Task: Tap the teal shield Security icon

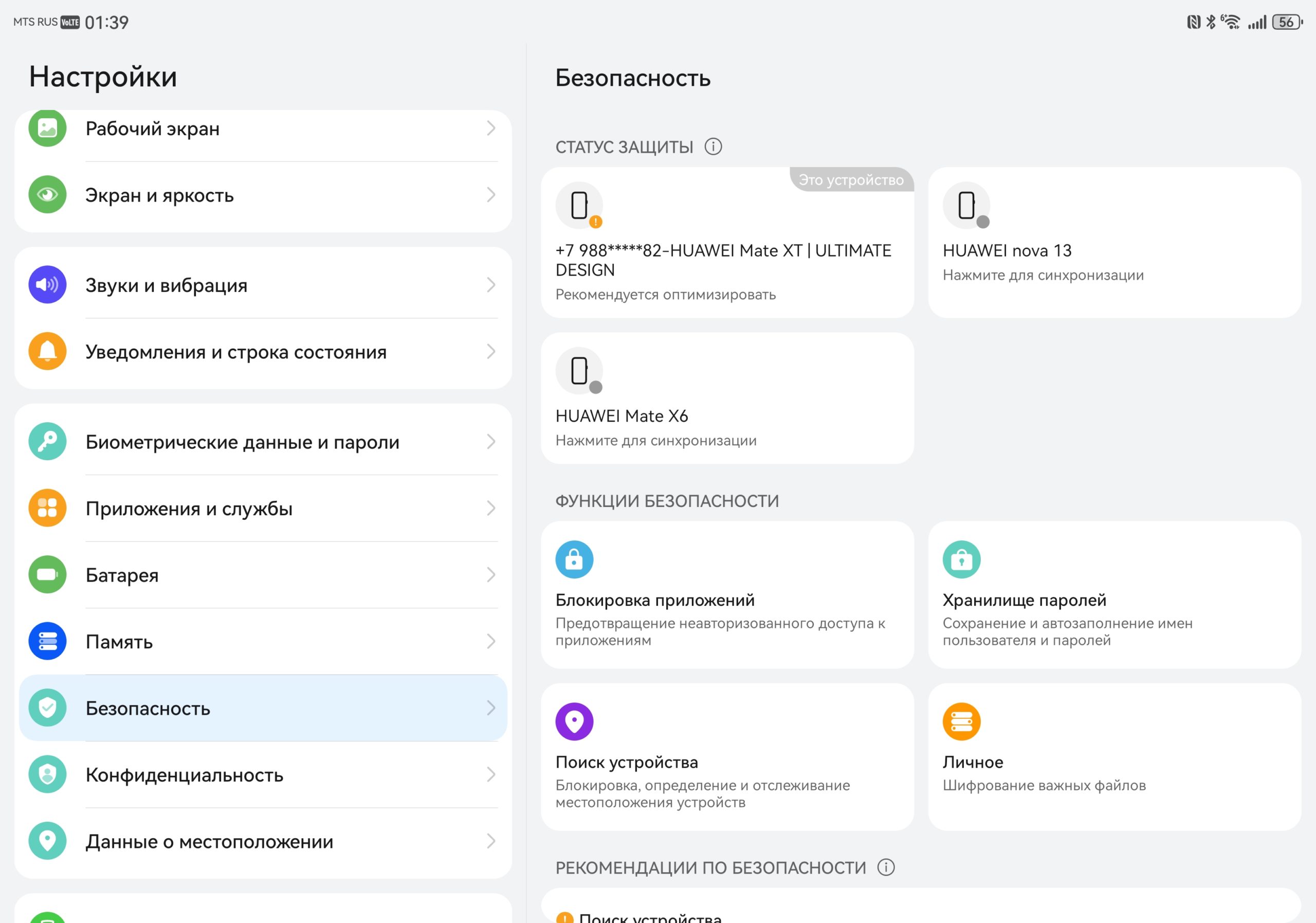Action: tap(48, 708)
